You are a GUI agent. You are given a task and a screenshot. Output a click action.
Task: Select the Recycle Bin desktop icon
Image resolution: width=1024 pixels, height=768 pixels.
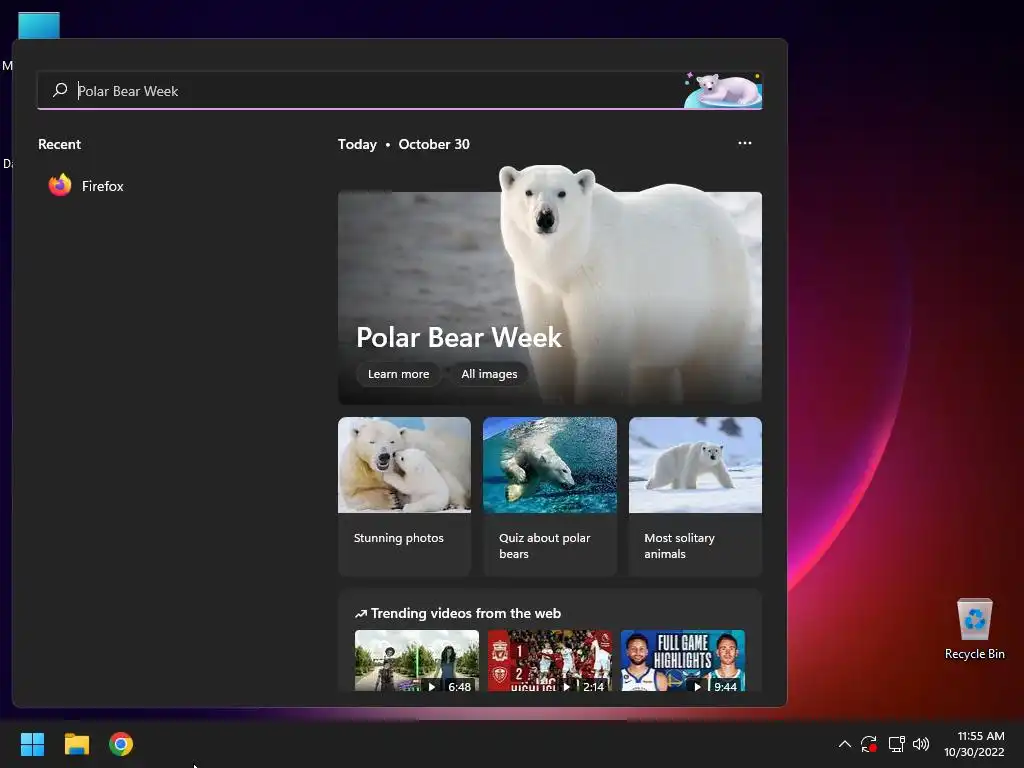click(974, 630)
